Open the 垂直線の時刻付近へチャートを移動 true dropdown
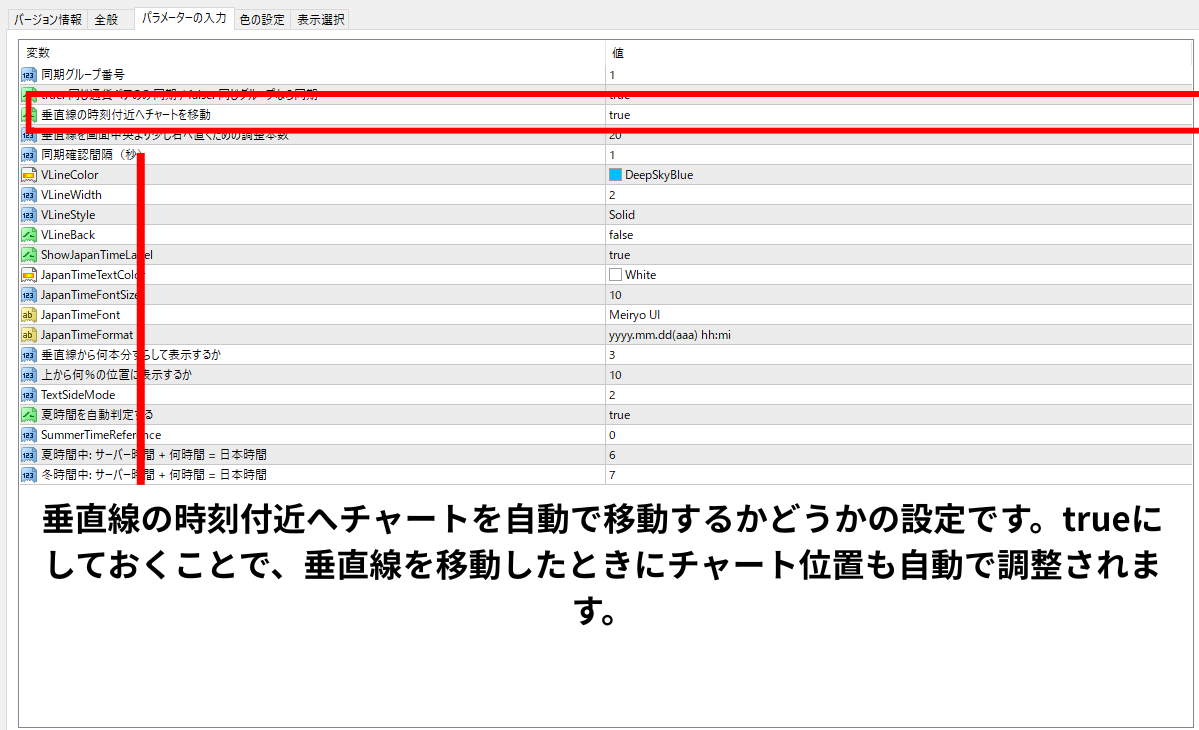Image resolution: width=1199 pixels, height=730 pixels. pyautogui.click(x=620, y=115)
